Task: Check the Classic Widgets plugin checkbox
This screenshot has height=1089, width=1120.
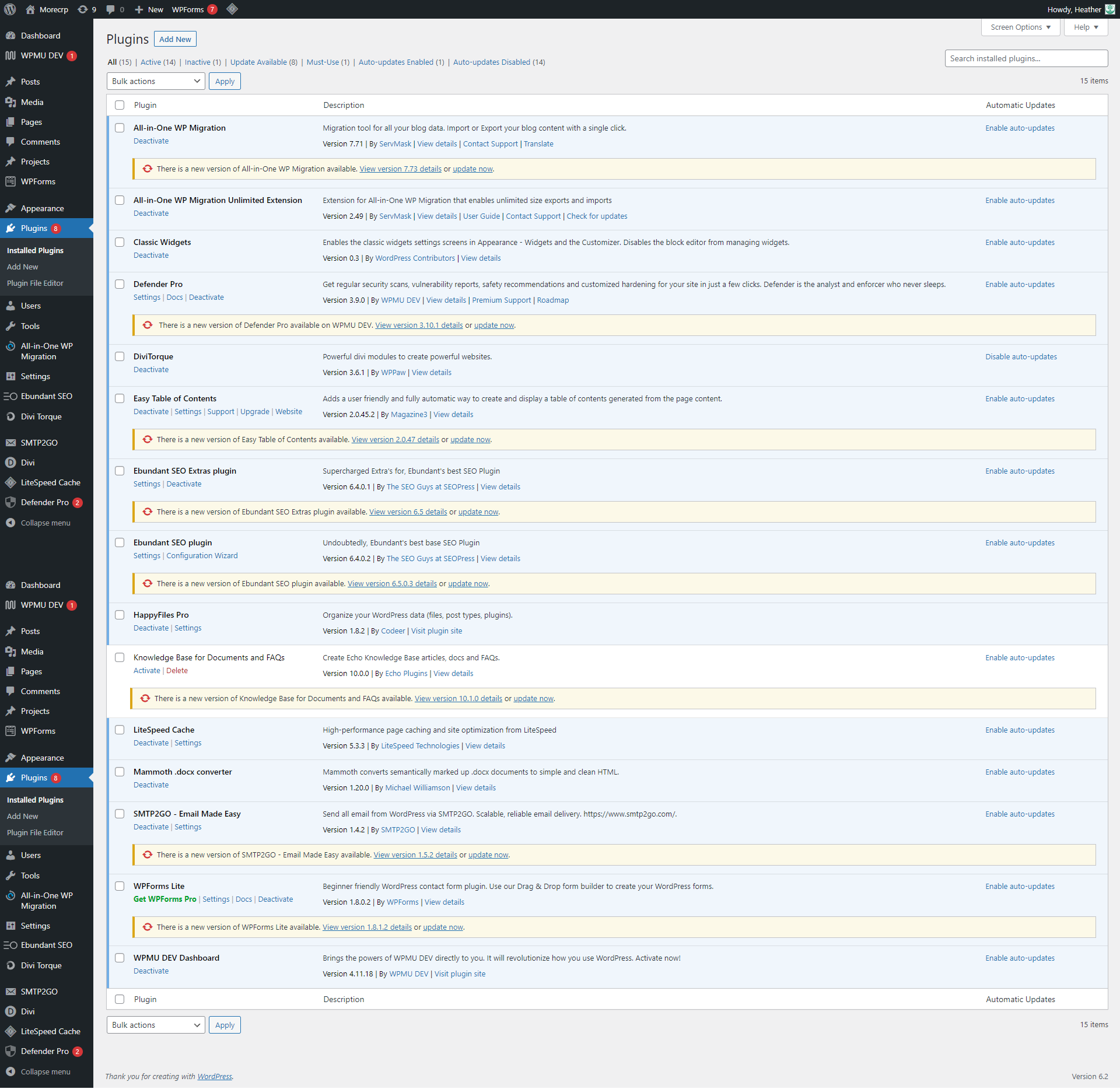Action: coord(120,242)
